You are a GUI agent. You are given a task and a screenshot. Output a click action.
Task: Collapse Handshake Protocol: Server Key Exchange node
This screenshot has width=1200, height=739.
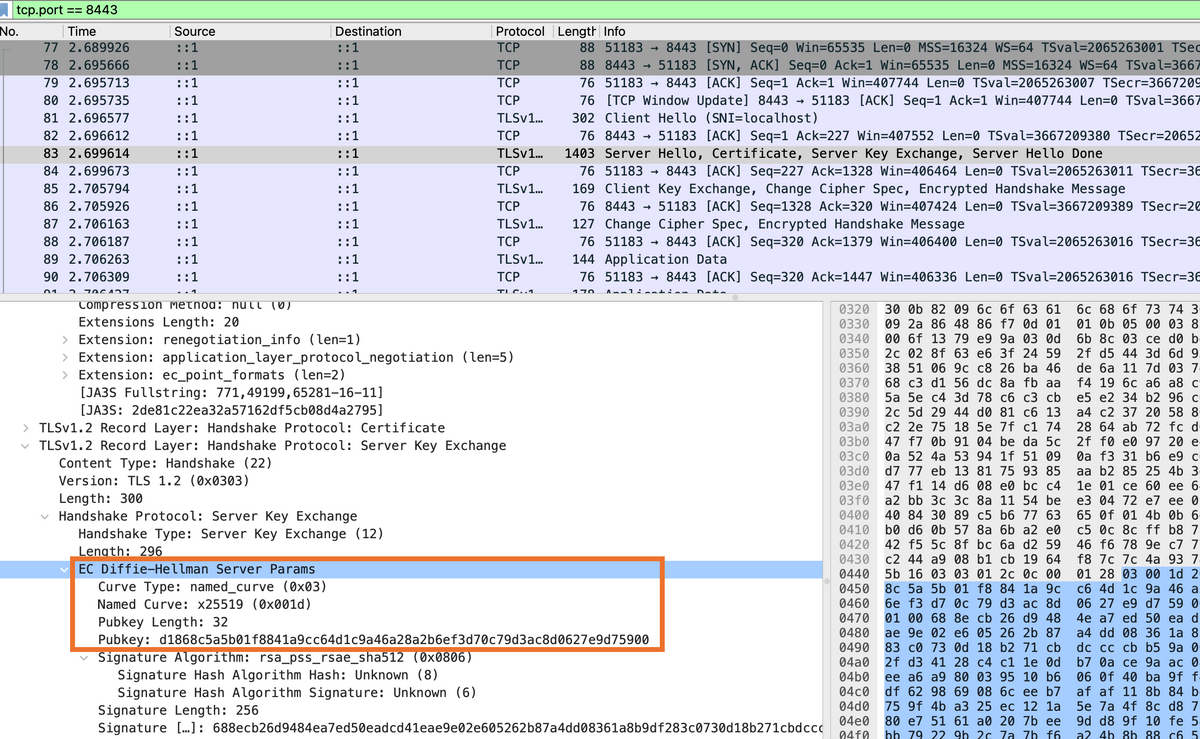(45, 517)
